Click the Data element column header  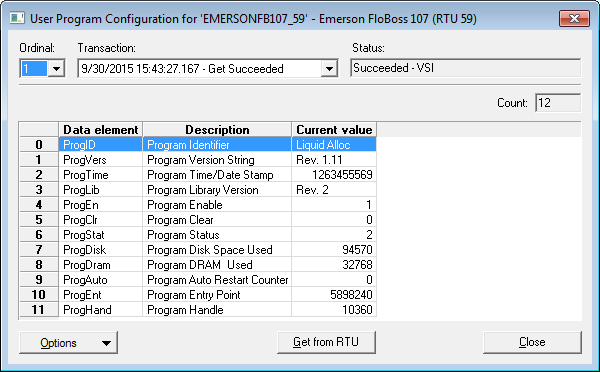point(101,130)
